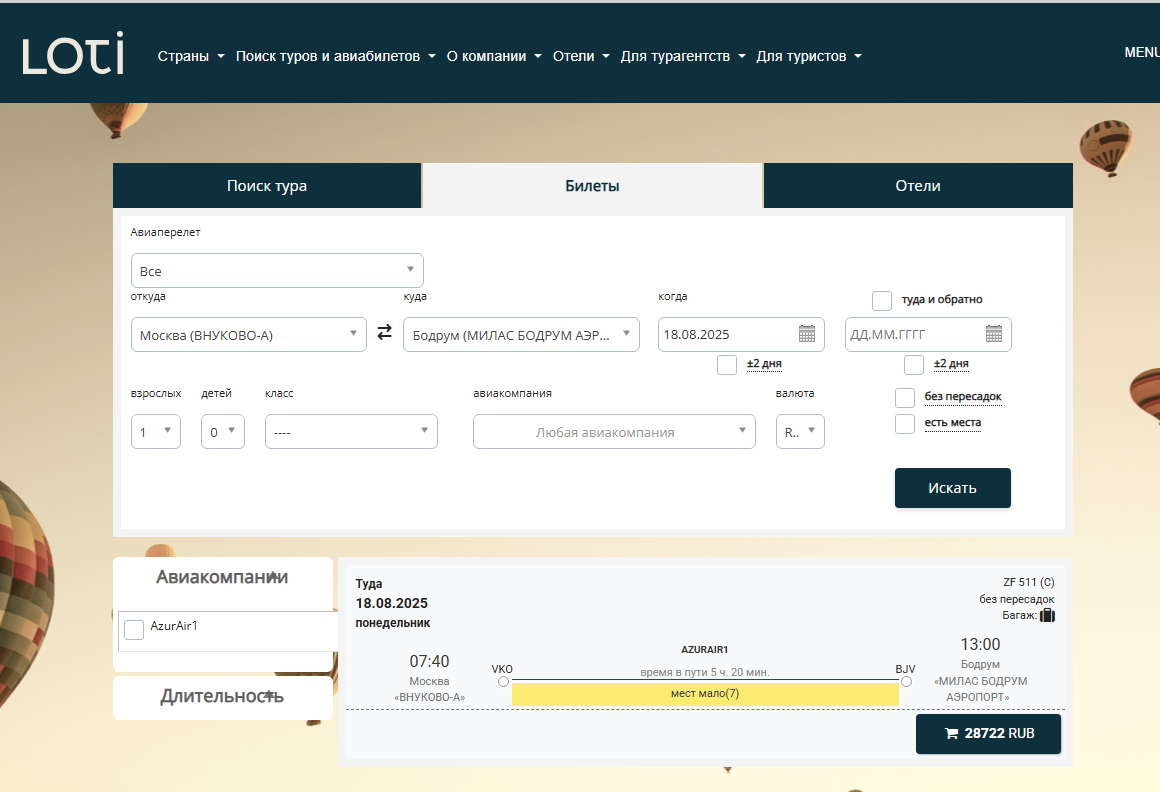Open the откуда dropdown Москва (ВНУКОВО-А)

249,334
